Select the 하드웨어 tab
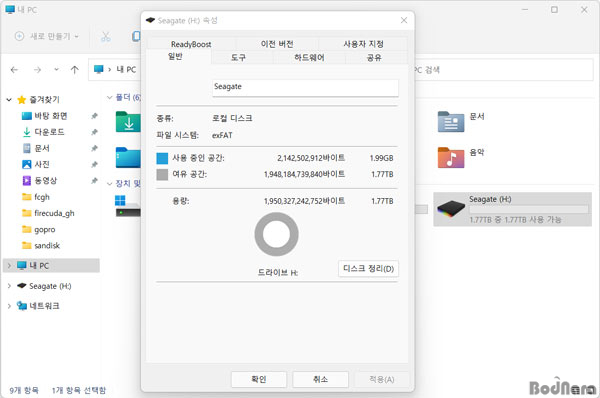The image size is (600, 398). coord(309,57)
